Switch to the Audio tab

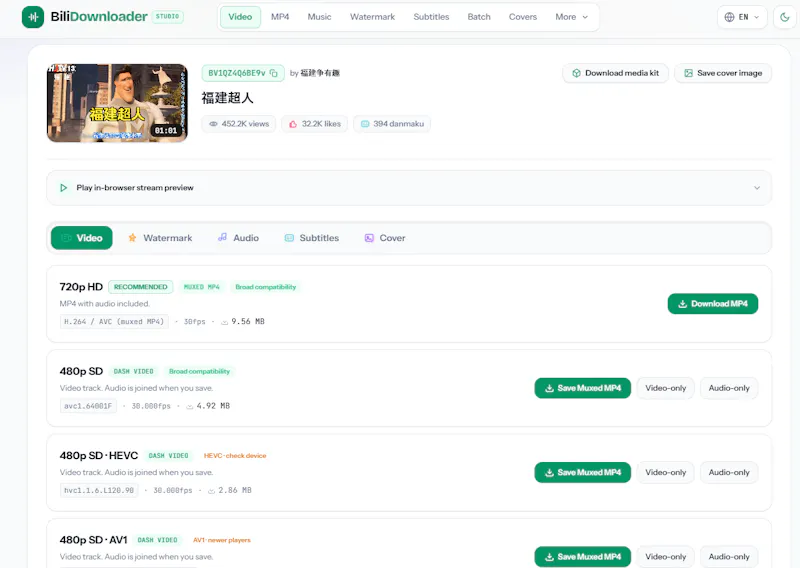(x=238, y=238)
